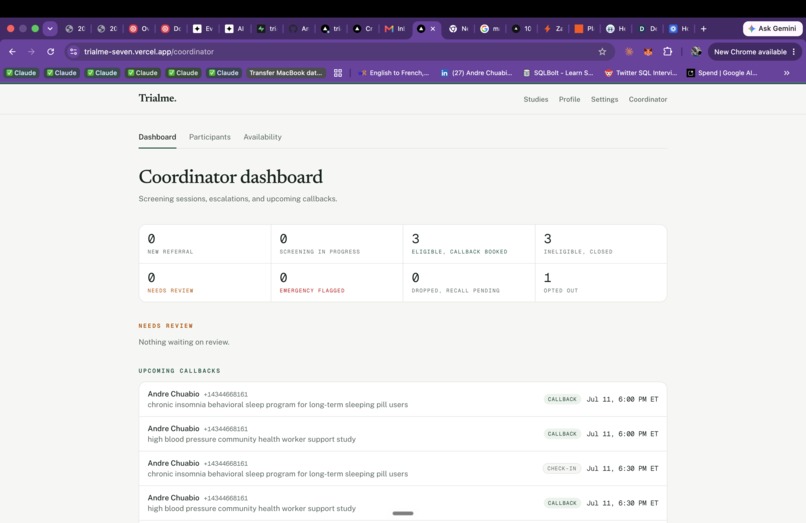806x523 pixels.
Task: Open the bookmarks grid icon
Action: [x=338, y=73]
